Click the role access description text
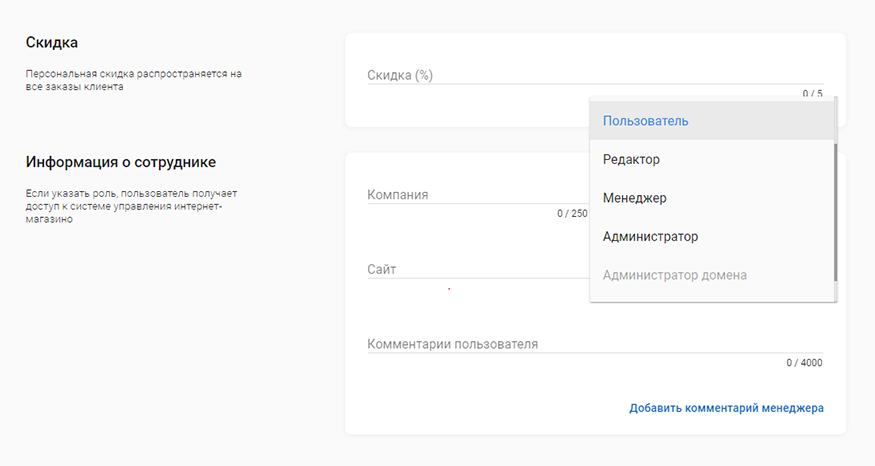 tap(131, 206)
